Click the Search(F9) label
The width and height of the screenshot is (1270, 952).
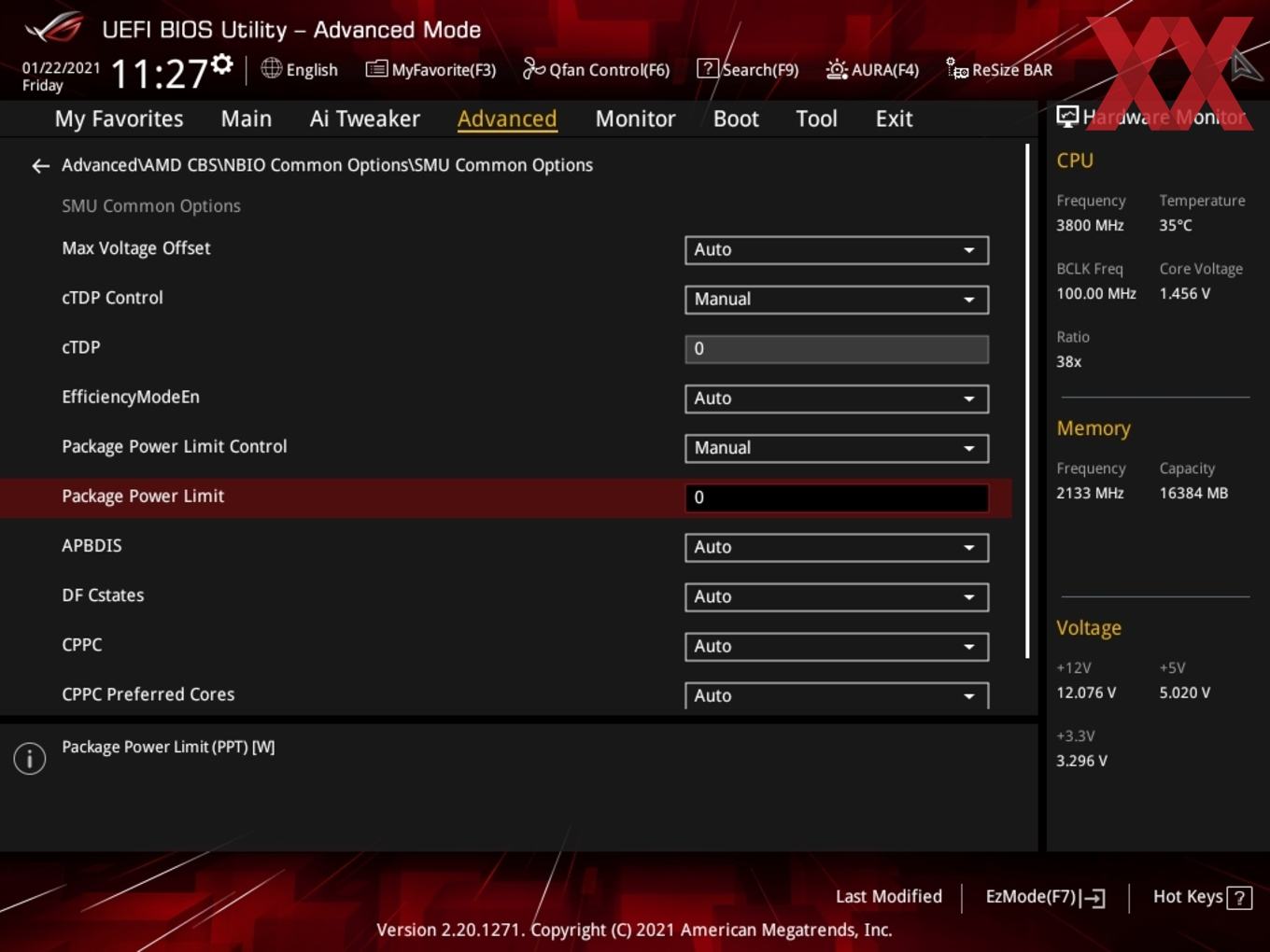point(760,70)
